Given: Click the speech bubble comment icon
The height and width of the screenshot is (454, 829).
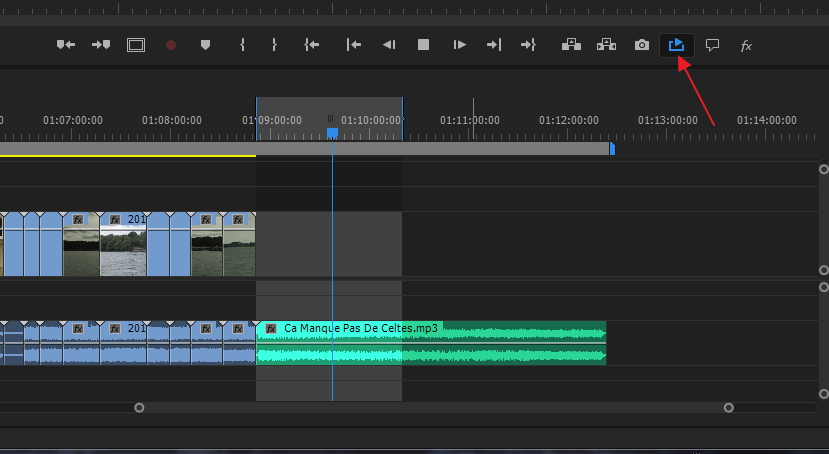Looking at the screenshot, I should pyautogui.click(x=712, y=45).
